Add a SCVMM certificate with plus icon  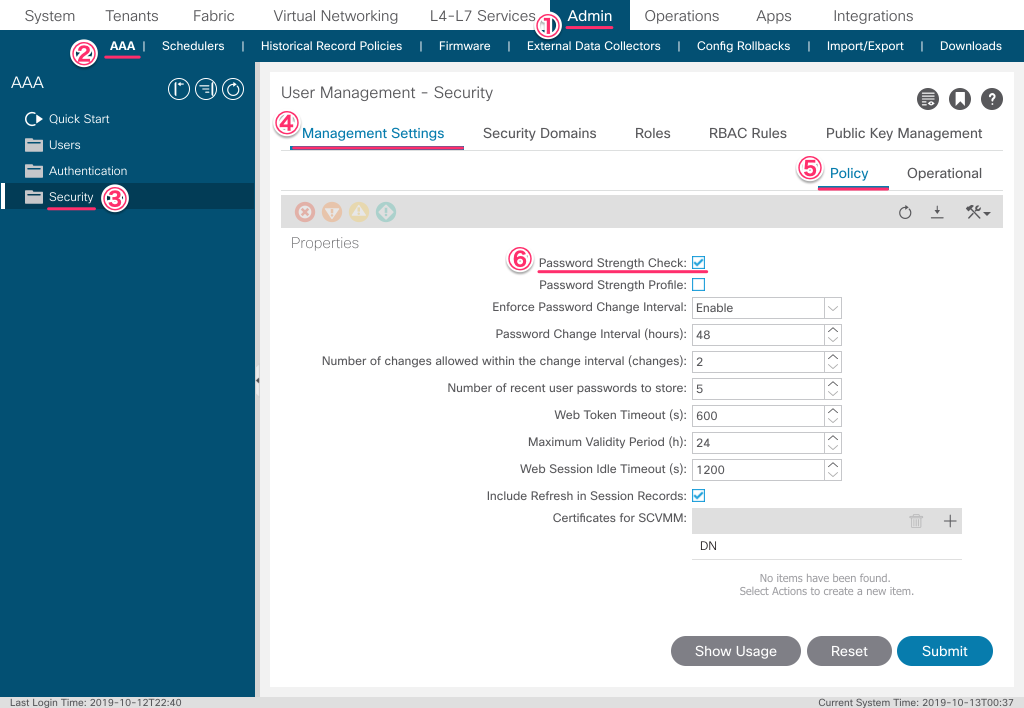[950, 521]
